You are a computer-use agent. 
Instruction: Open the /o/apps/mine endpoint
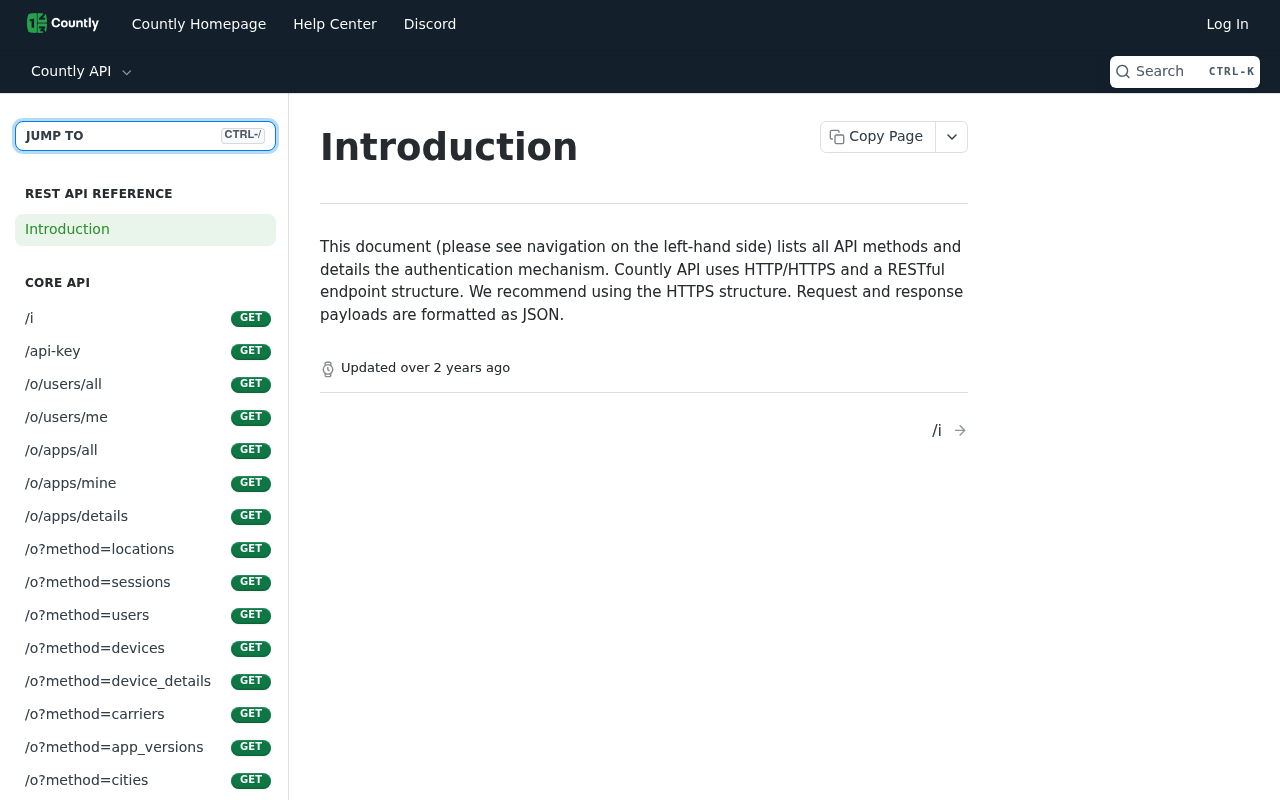click(146, 483)
